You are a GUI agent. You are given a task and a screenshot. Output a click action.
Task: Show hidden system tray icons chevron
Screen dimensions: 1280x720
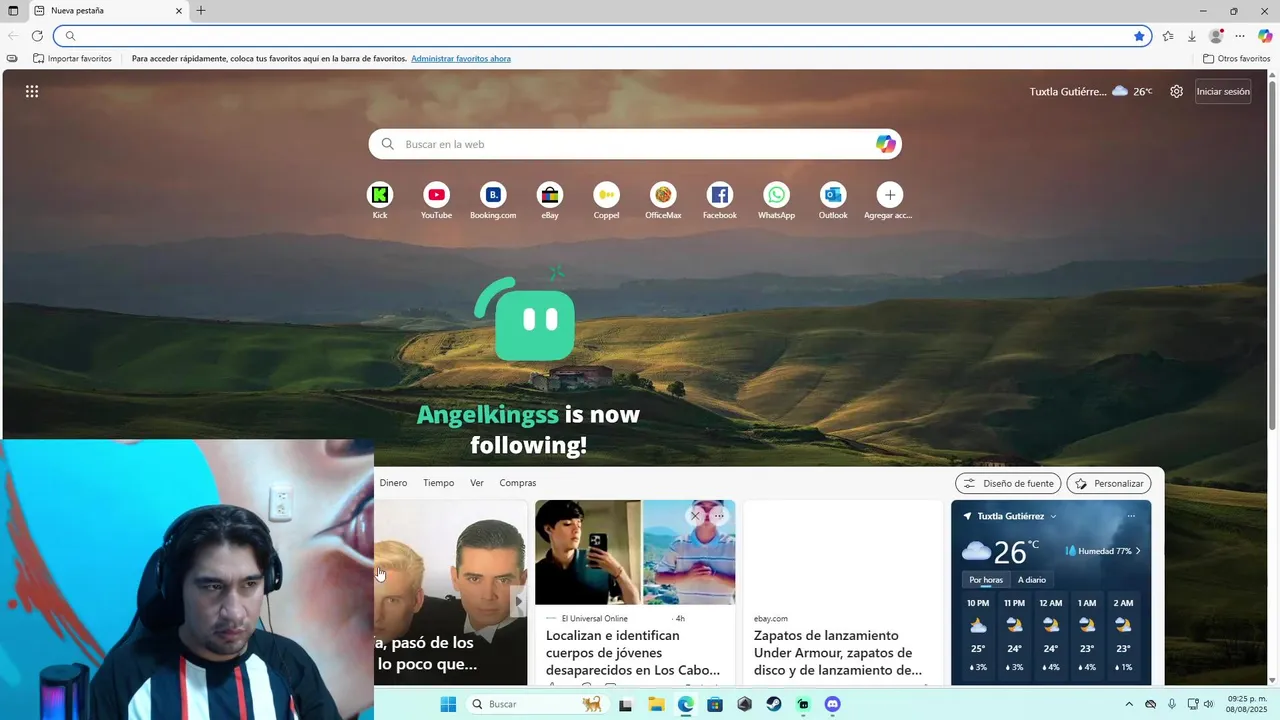tap(1129, 704)
